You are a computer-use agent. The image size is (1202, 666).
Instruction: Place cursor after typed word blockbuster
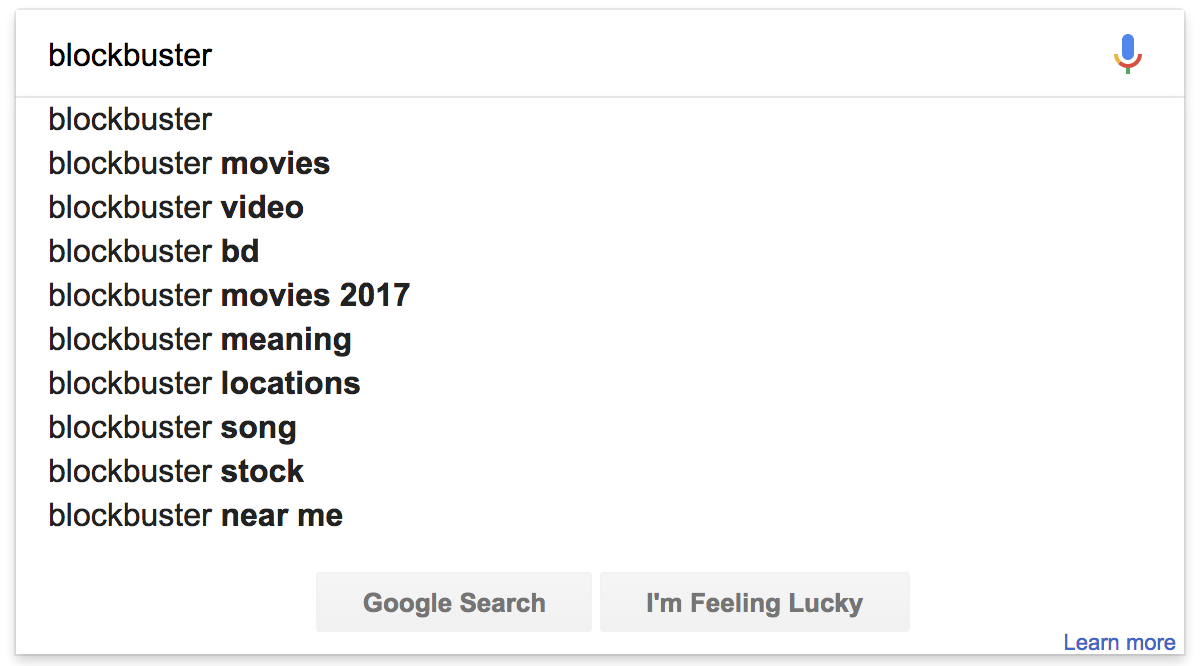point(214,55)
